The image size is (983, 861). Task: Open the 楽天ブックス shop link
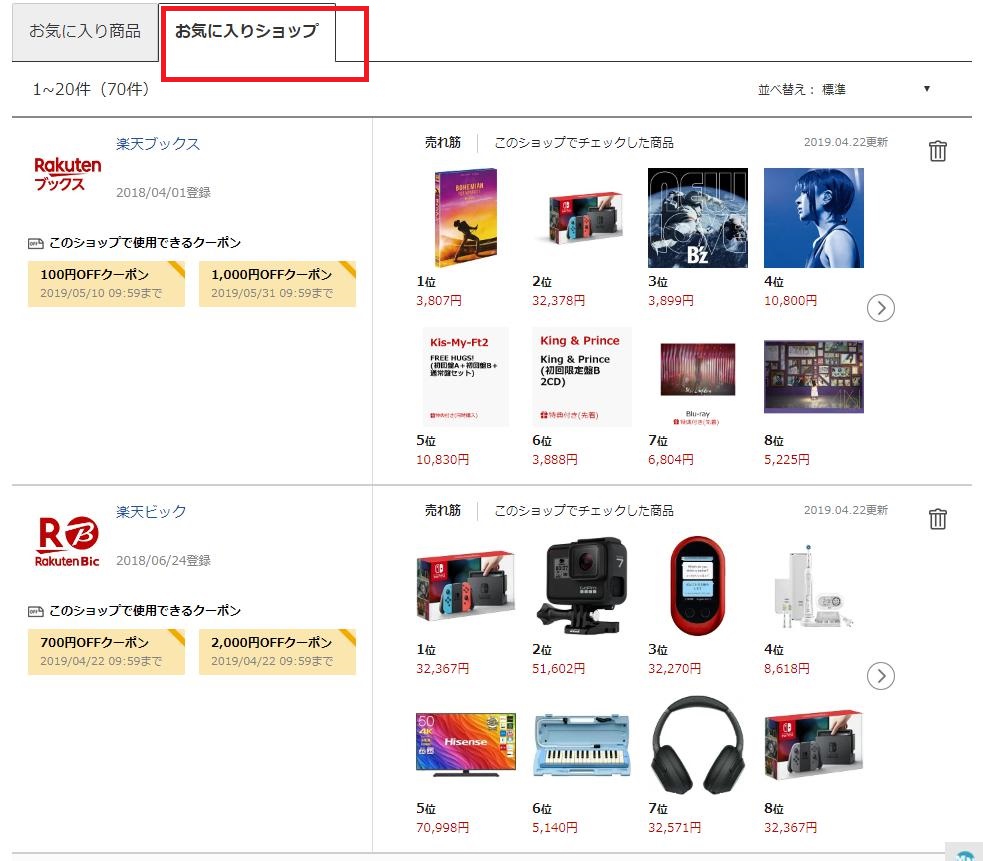(158, 144)
